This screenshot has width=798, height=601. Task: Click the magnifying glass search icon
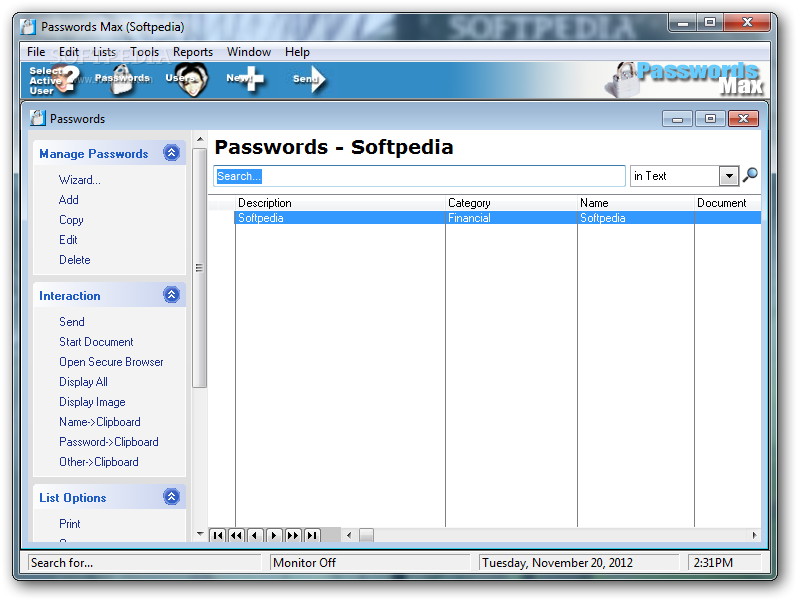coord(750,176)
